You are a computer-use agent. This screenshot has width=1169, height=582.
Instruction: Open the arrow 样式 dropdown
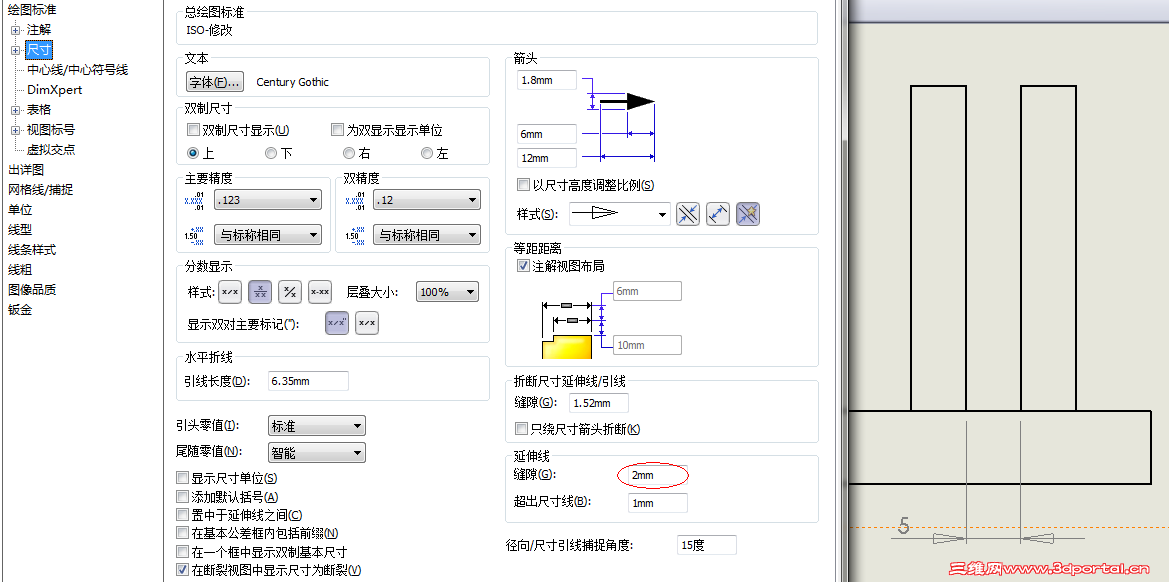coord(620,214)
